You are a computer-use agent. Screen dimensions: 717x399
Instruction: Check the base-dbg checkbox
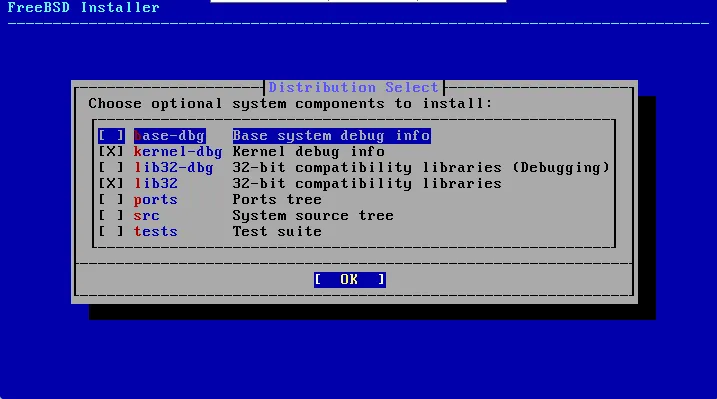pos(111,136)
